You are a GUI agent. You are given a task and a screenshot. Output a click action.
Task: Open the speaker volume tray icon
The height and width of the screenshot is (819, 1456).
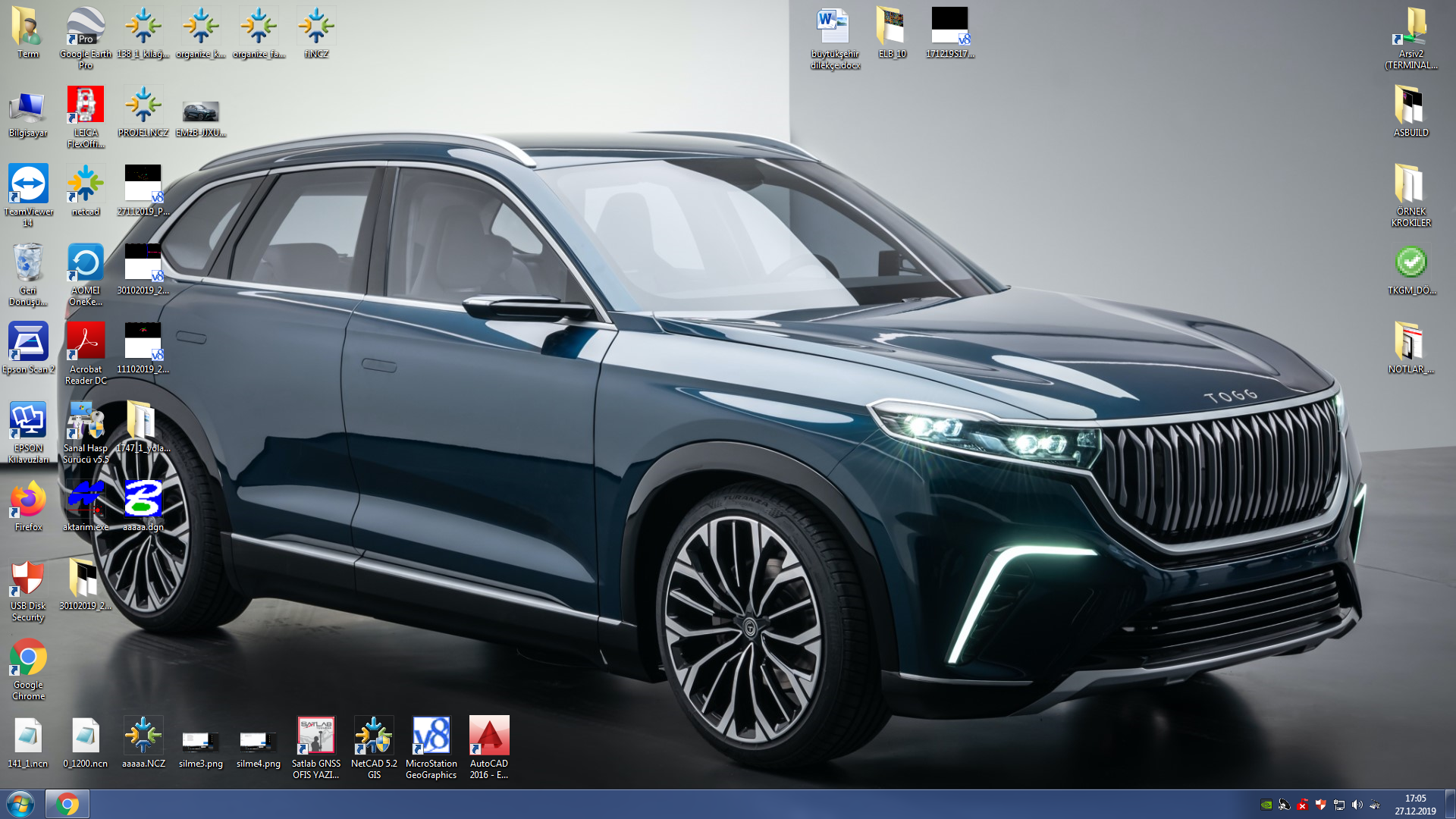tap(1357, 805)
